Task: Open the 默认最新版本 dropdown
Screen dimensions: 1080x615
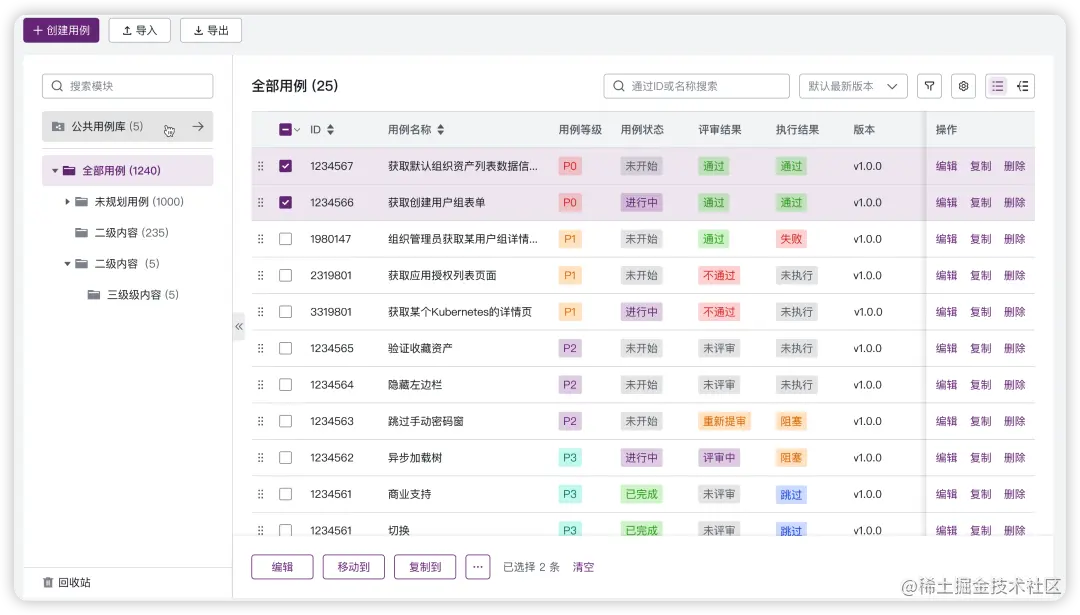Action: (852, 86)
